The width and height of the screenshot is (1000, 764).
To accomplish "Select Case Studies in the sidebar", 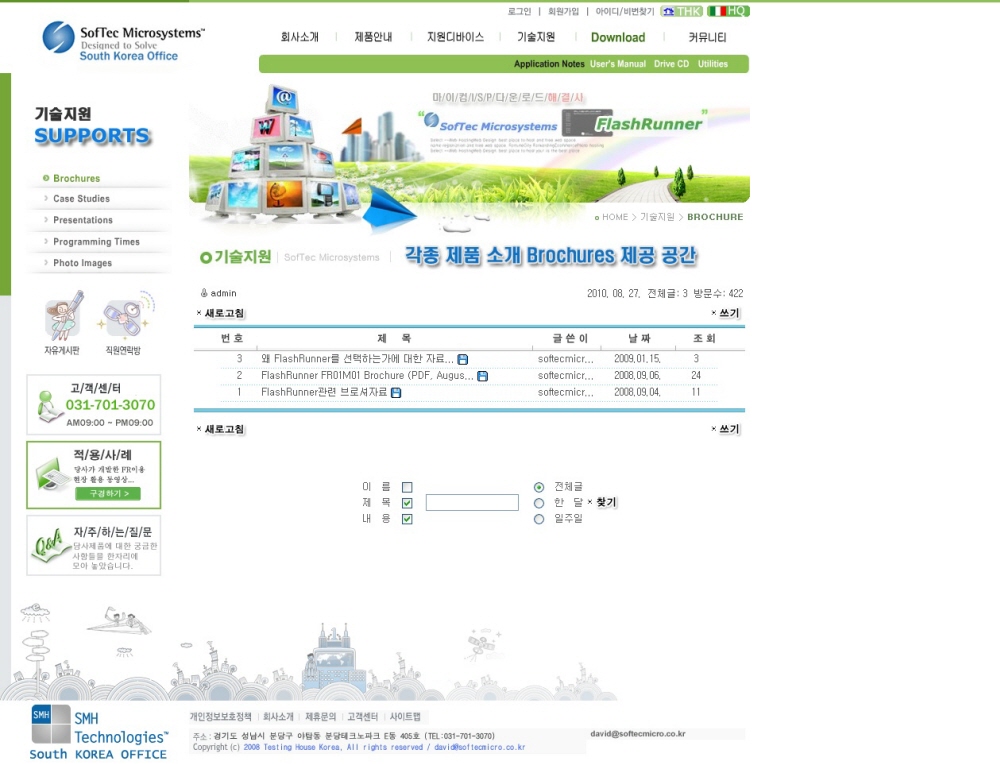I will pyautogui.click(x=82, y=199).
